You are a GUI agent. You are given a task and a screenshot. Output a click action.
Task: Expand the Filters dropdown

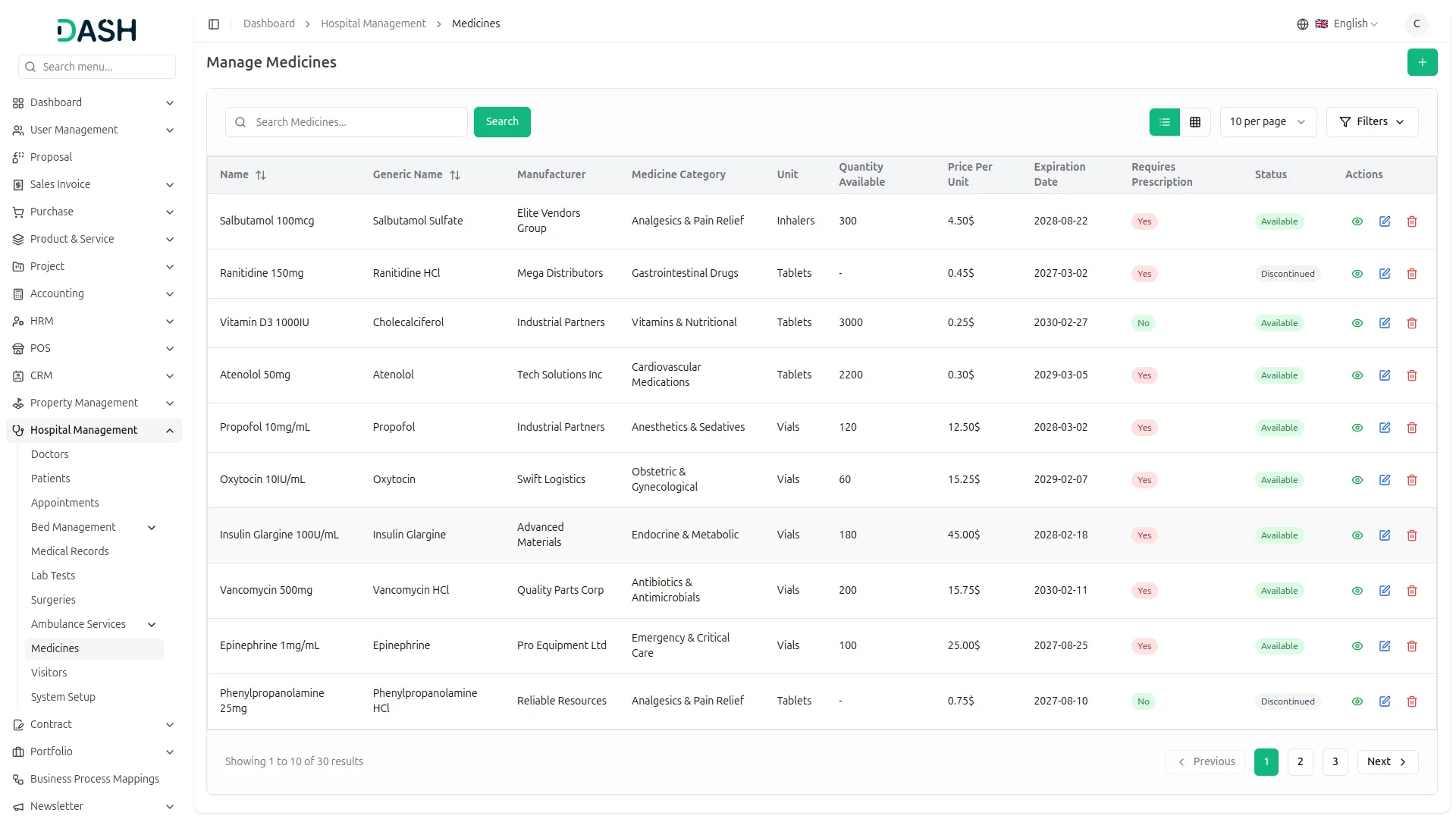pos(1371,122)
